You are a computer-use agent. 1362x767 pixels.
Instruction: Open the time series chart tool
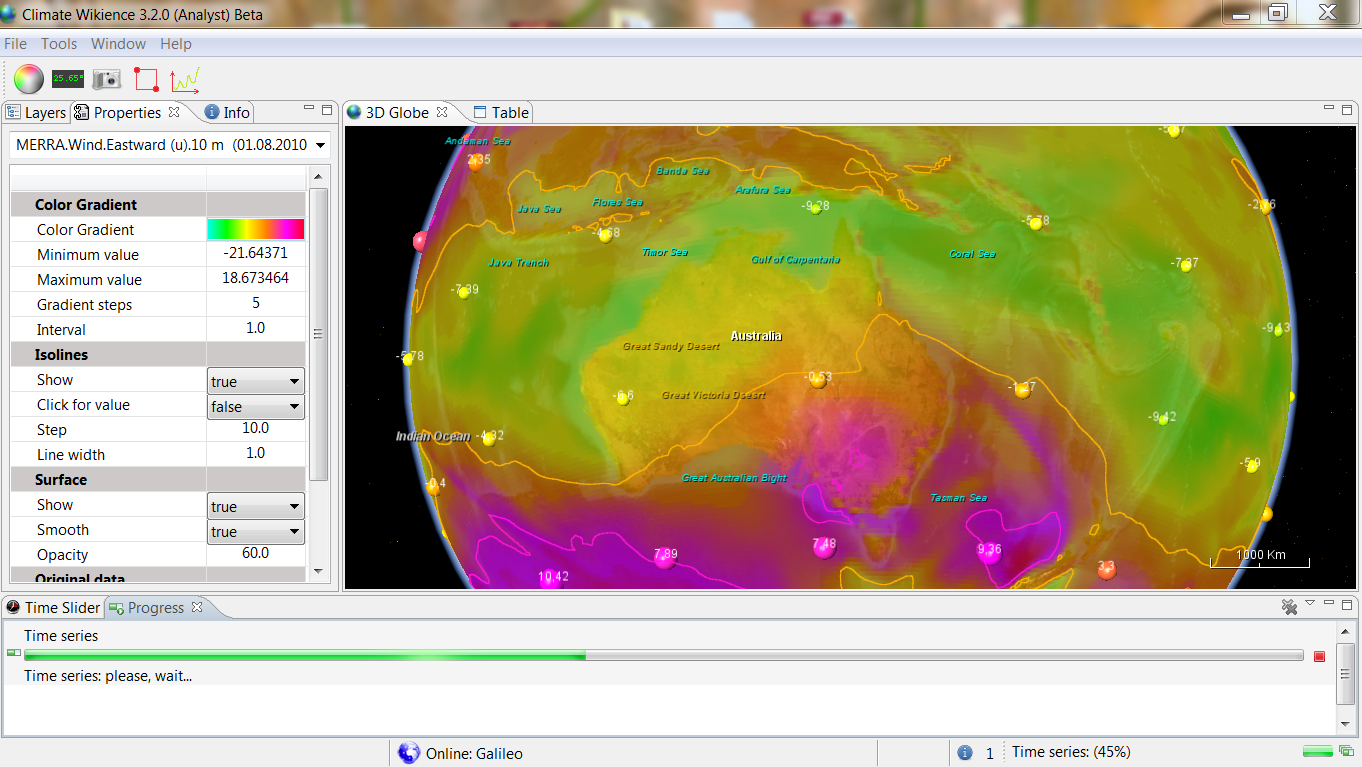(184, 79)
